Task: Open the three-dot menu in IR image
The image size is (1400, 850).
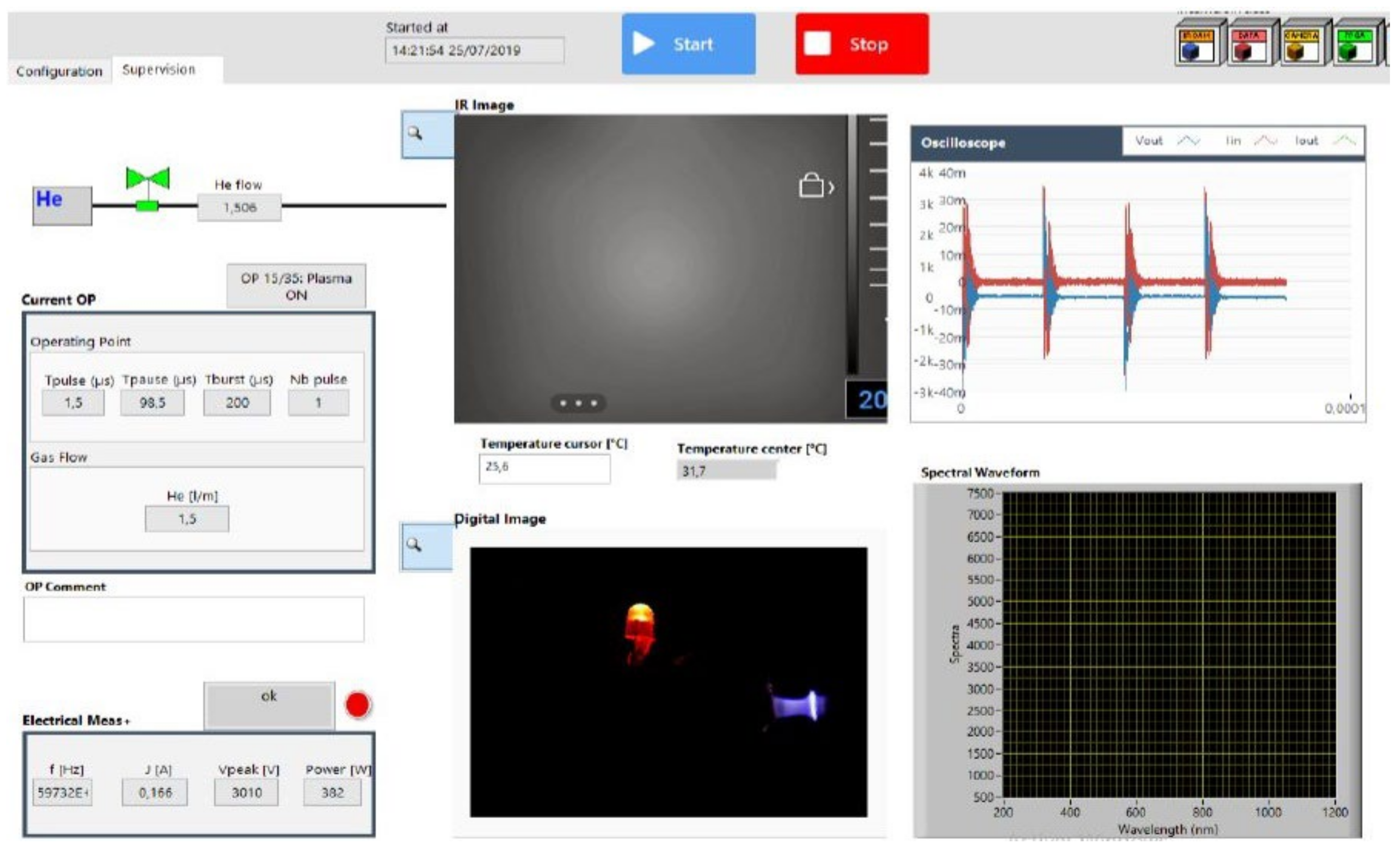Action: 578,403
